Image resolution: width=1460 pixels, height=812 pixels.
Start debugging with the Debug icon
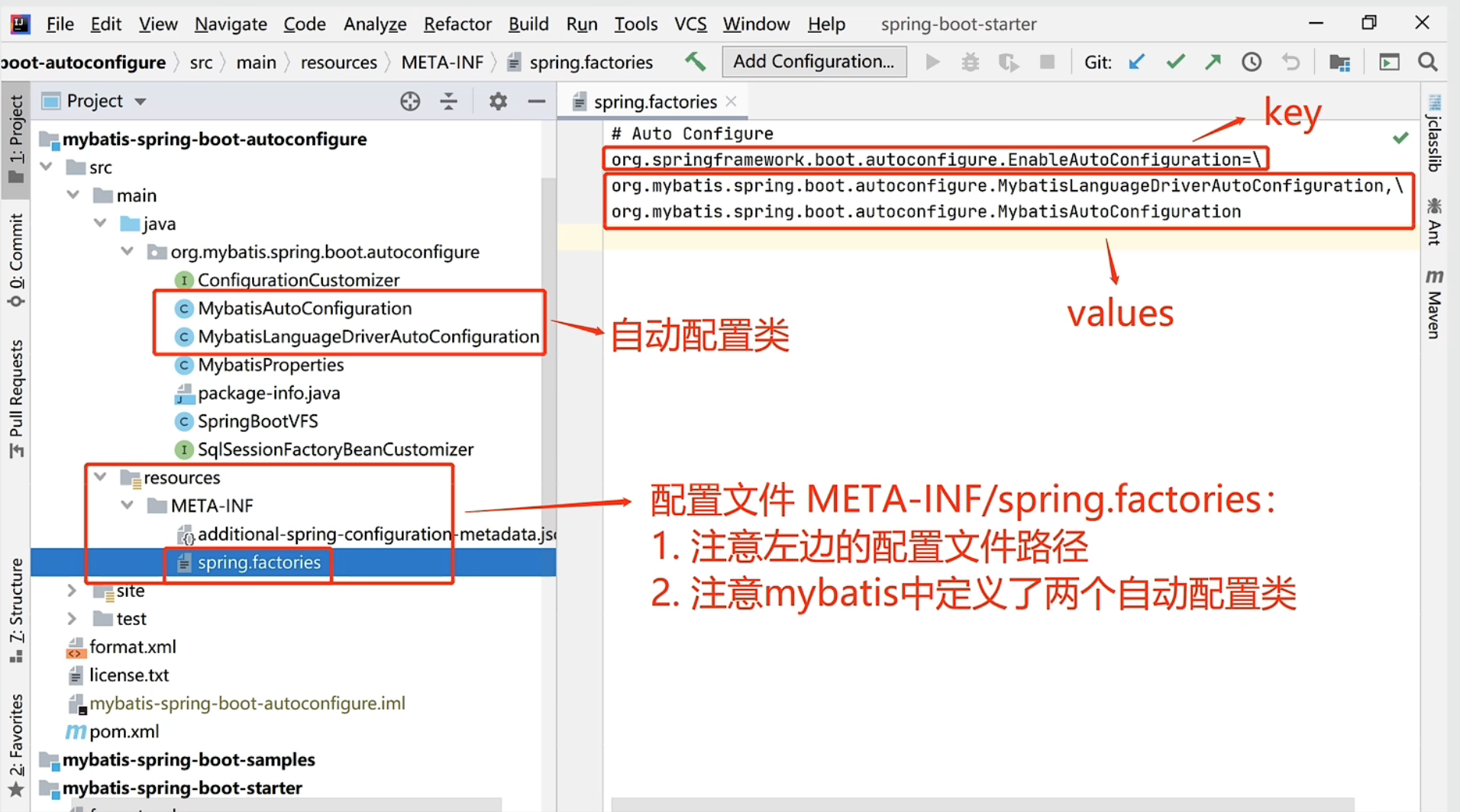point(970,62)
